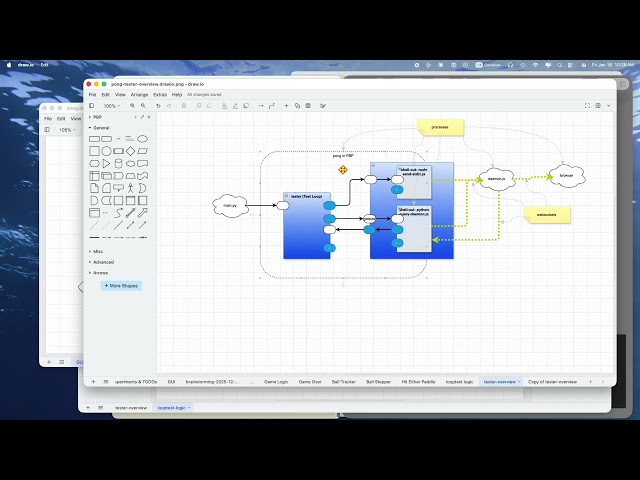Screen dimensions: 640x480
Task: Open the Help menu
Action: 177,95
